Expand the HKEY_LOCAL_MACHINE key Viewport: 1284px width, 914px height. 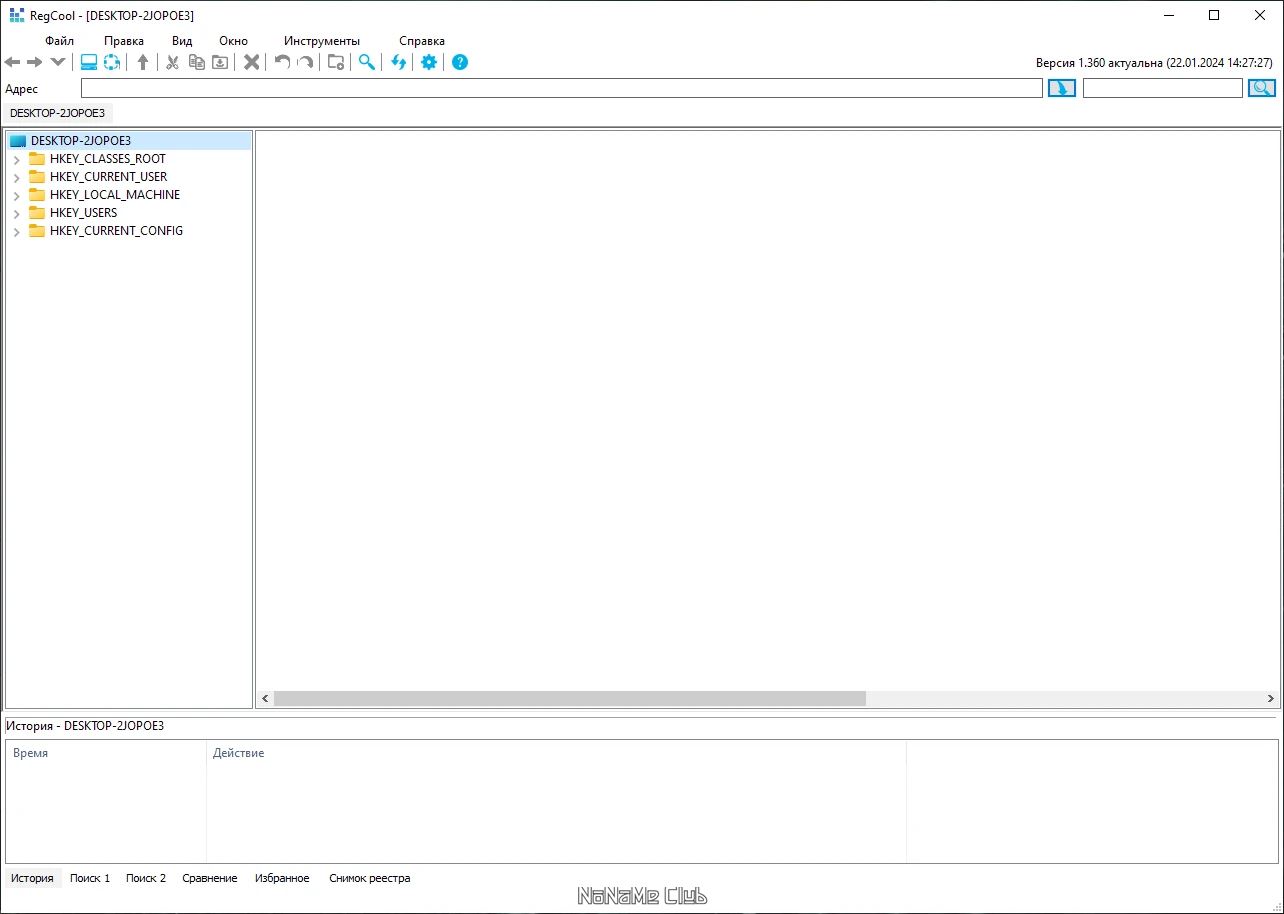(16, 195)
